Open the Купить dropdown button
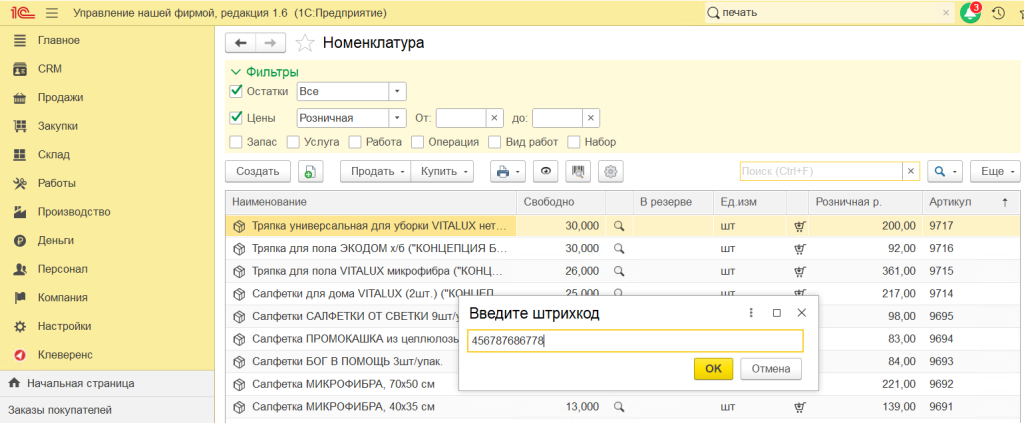 click(x=442, y=172)
